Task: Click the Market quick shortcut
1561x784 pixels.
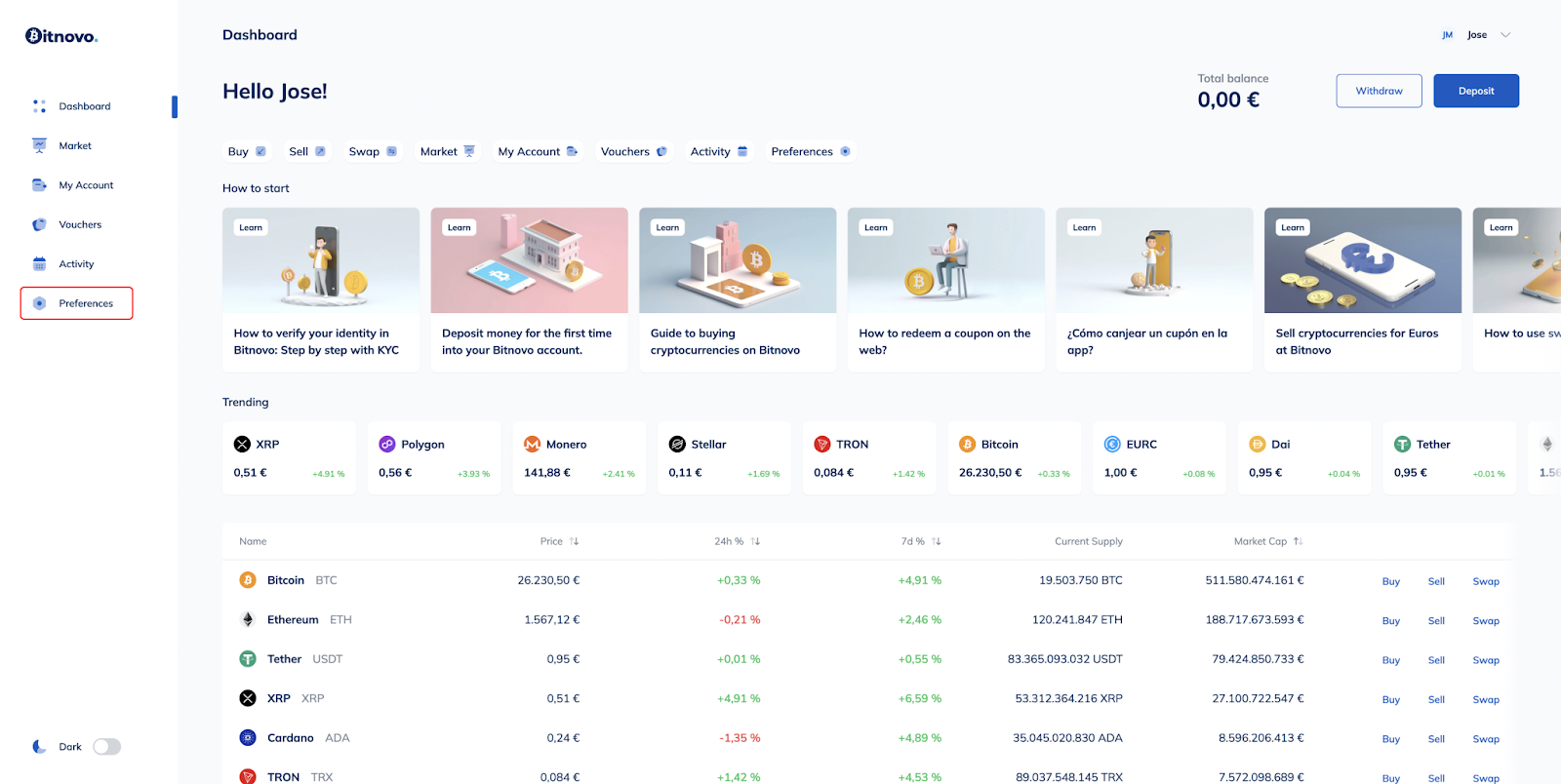Action: click(x=448, y=151)
